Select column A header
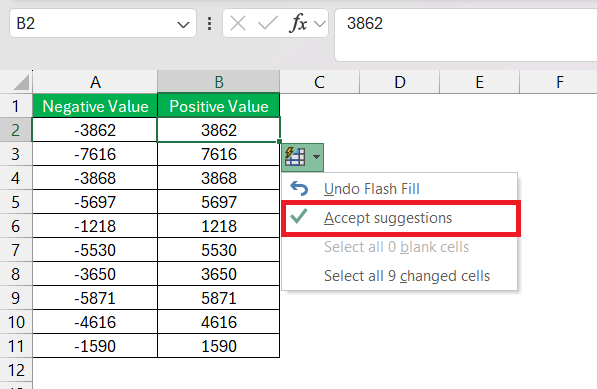Screen dimensions: 597x389 pyautogui.click(x=95, y=82)
